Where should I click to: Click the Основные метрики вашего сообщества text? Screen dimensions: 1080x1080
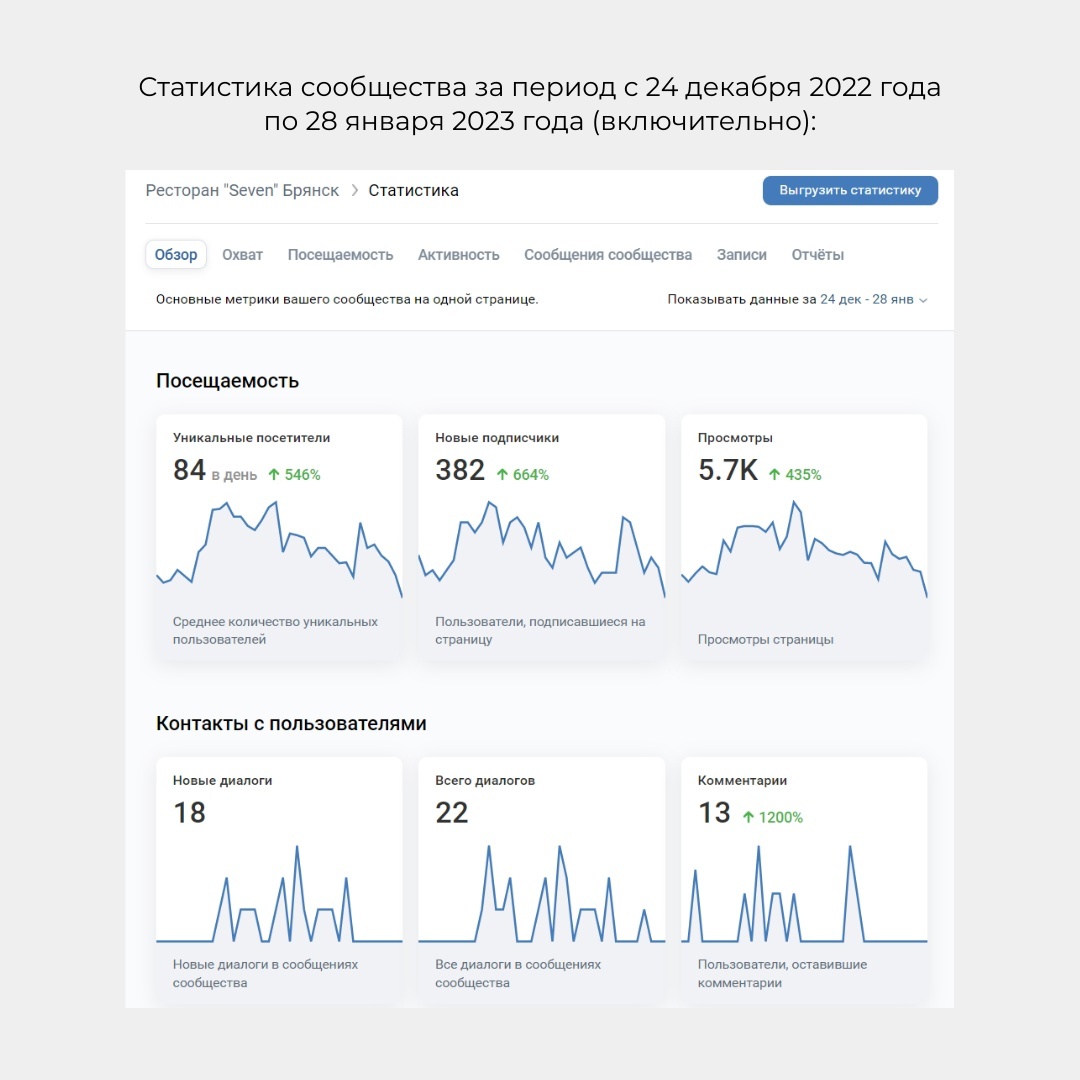pos(347,300)
